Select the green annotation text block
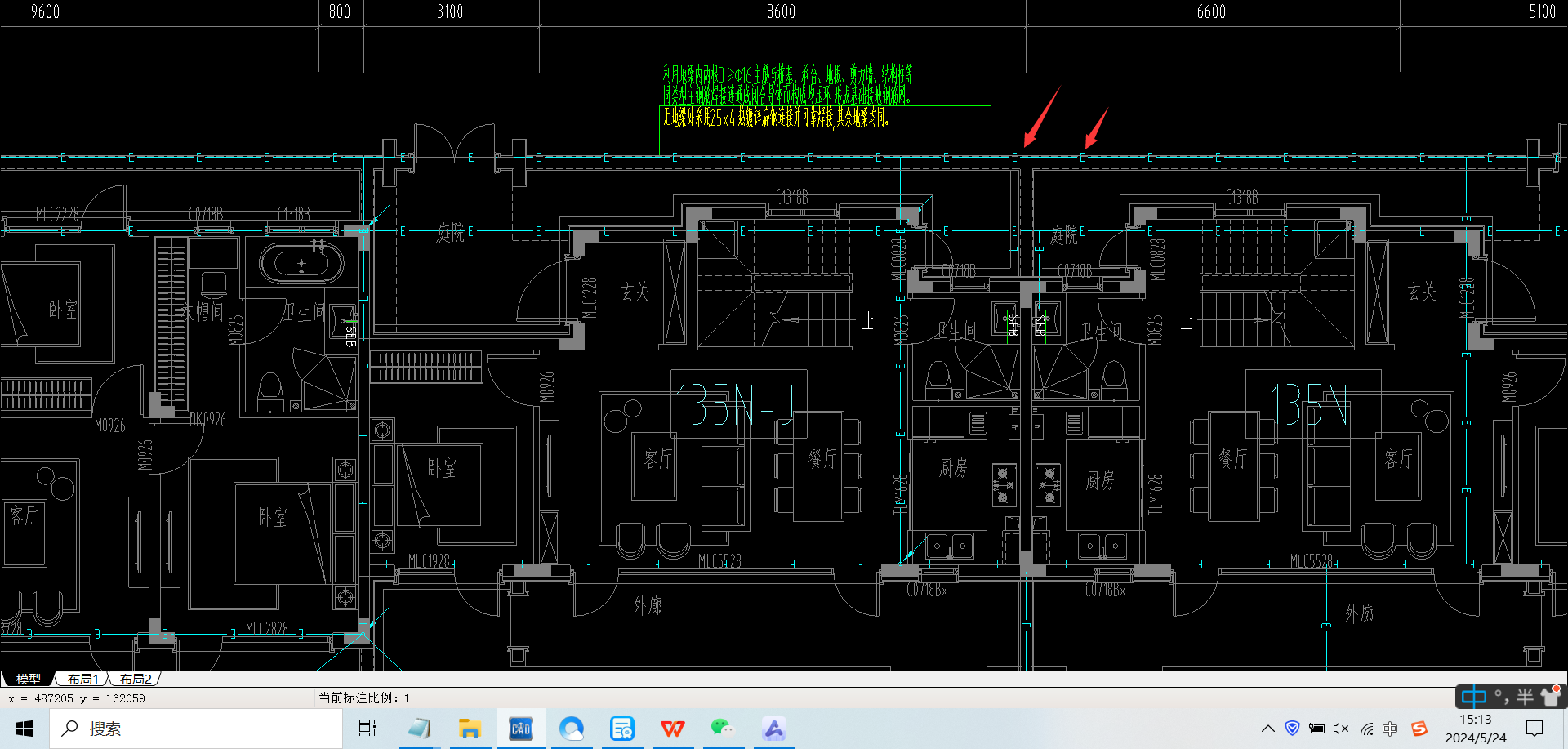This screenshot has width=1568, height=749. click(787, 85)
